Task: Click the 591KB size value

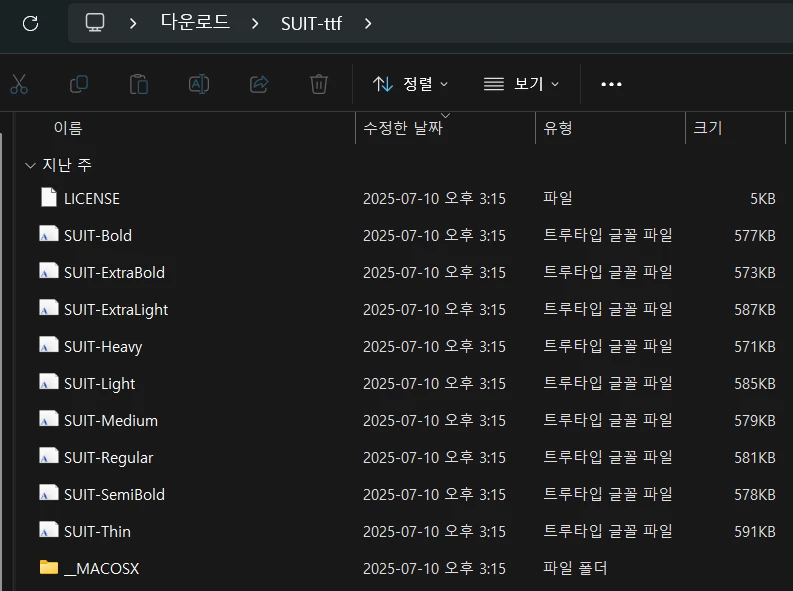Action: 755,531
